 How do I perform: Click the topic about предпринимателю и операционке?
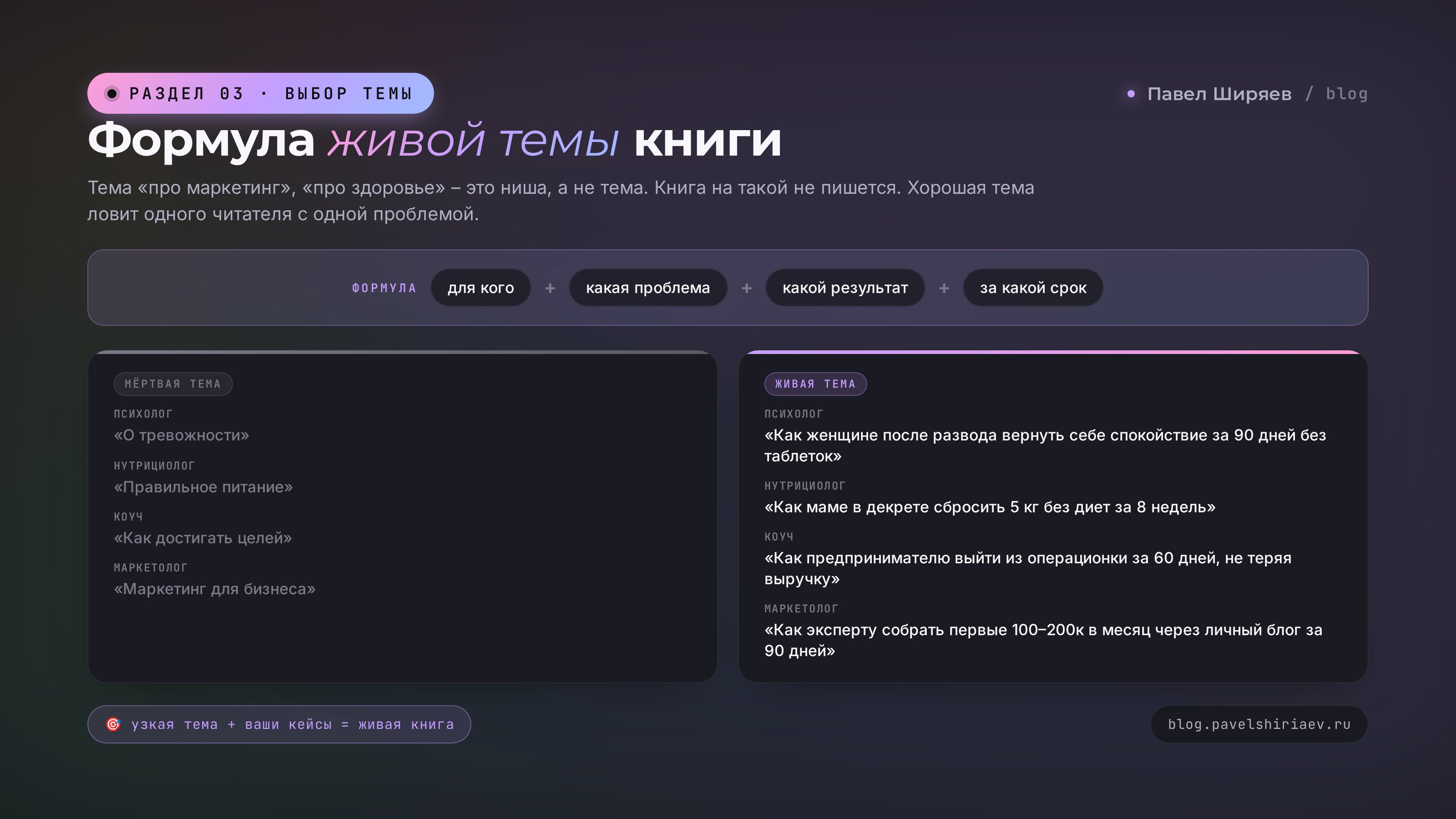(1027, 568)
